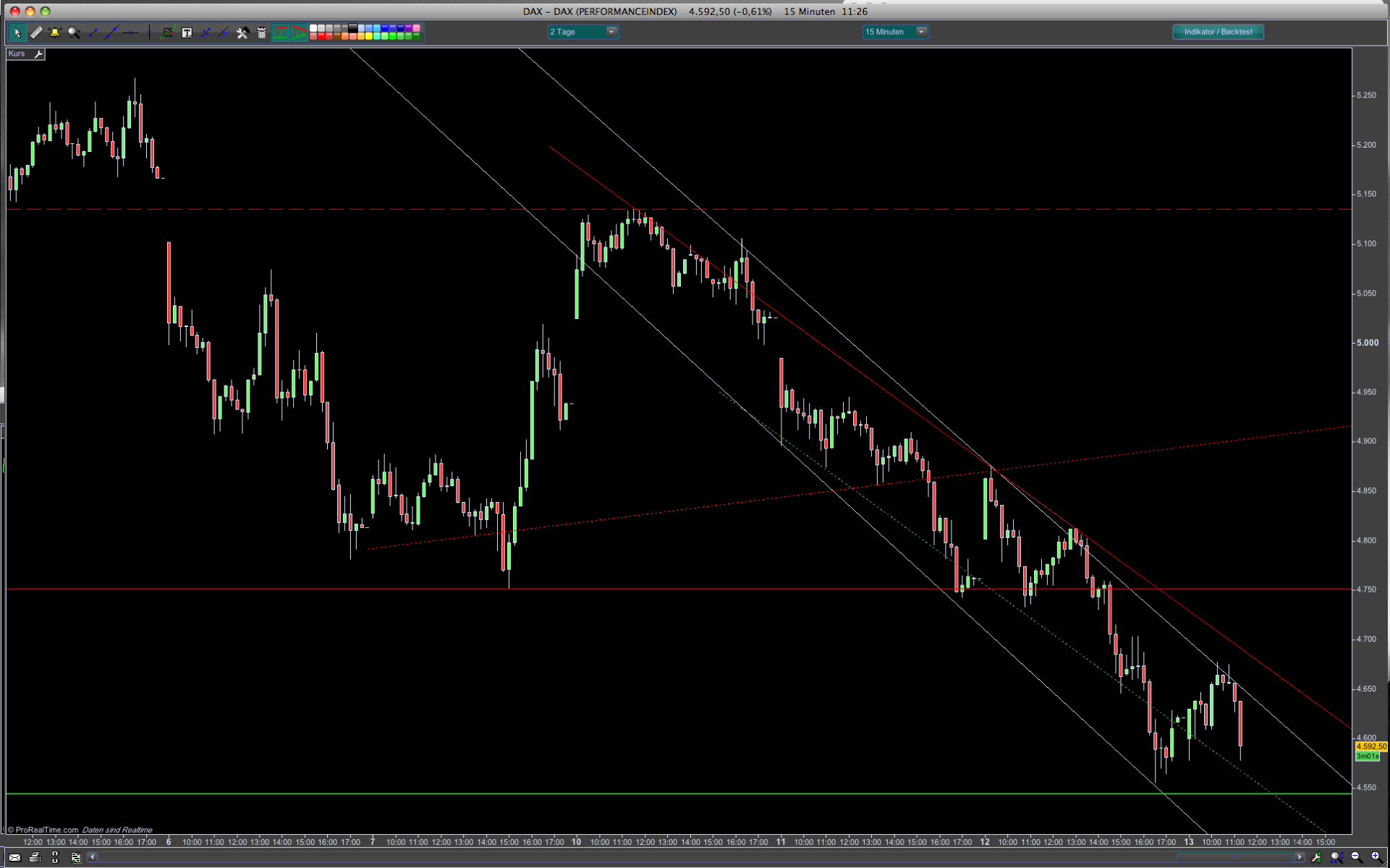Click the zoom out magnifier at bottom right
This screenshot has width=1390, height=868.
(1356, 857)
